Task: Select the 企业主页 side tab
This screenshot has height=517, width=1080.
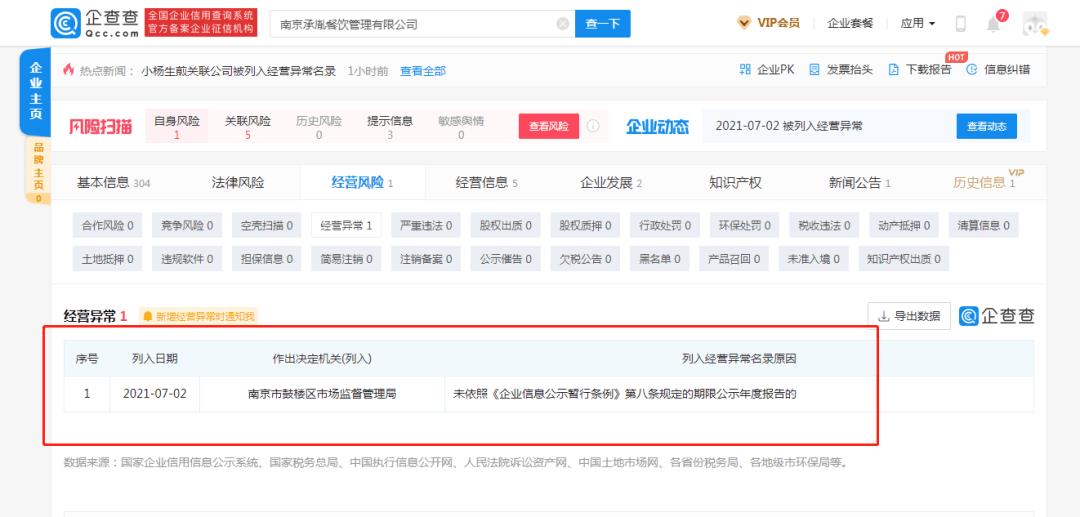Action: 36,91
